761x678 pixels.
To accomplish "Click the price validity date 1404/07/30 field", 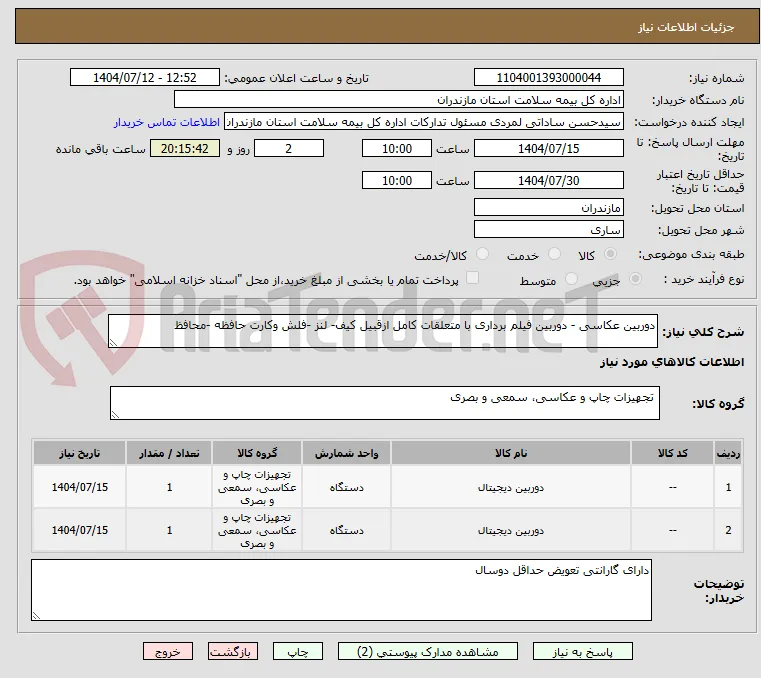I will (x=548, y=180).
